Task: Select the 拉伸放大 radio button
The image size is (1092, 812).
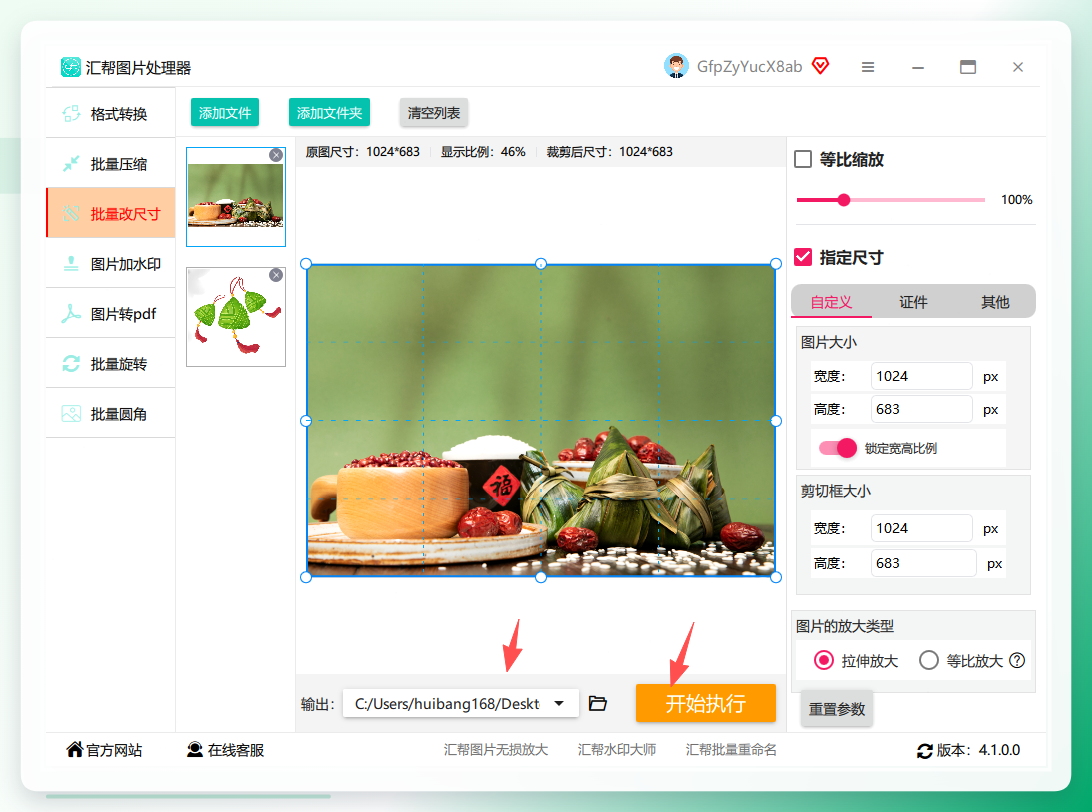Action: tap(824, 660)
